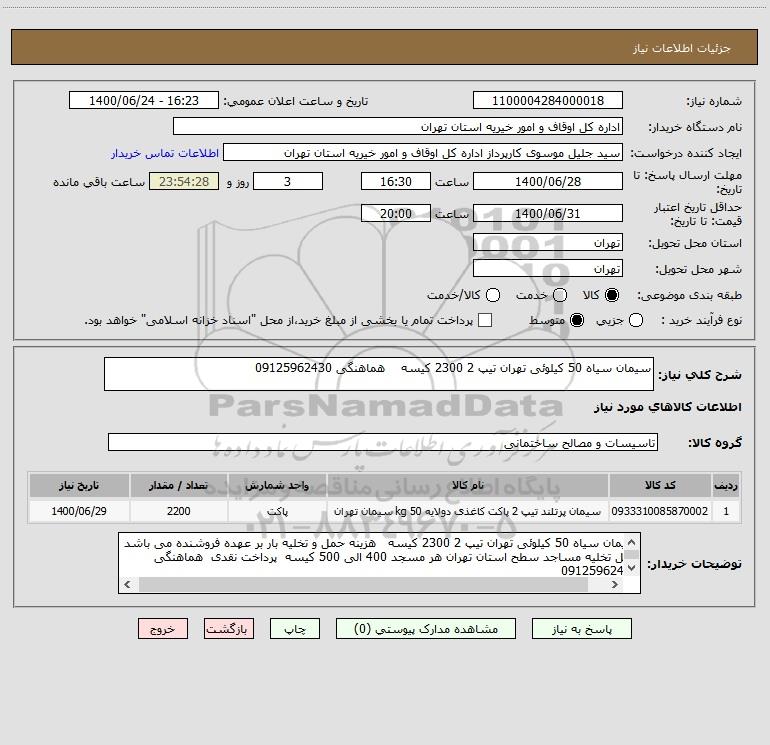Click the up arrow in buyer notes scrollbar

pyautogui.click(x=632, y=542)
